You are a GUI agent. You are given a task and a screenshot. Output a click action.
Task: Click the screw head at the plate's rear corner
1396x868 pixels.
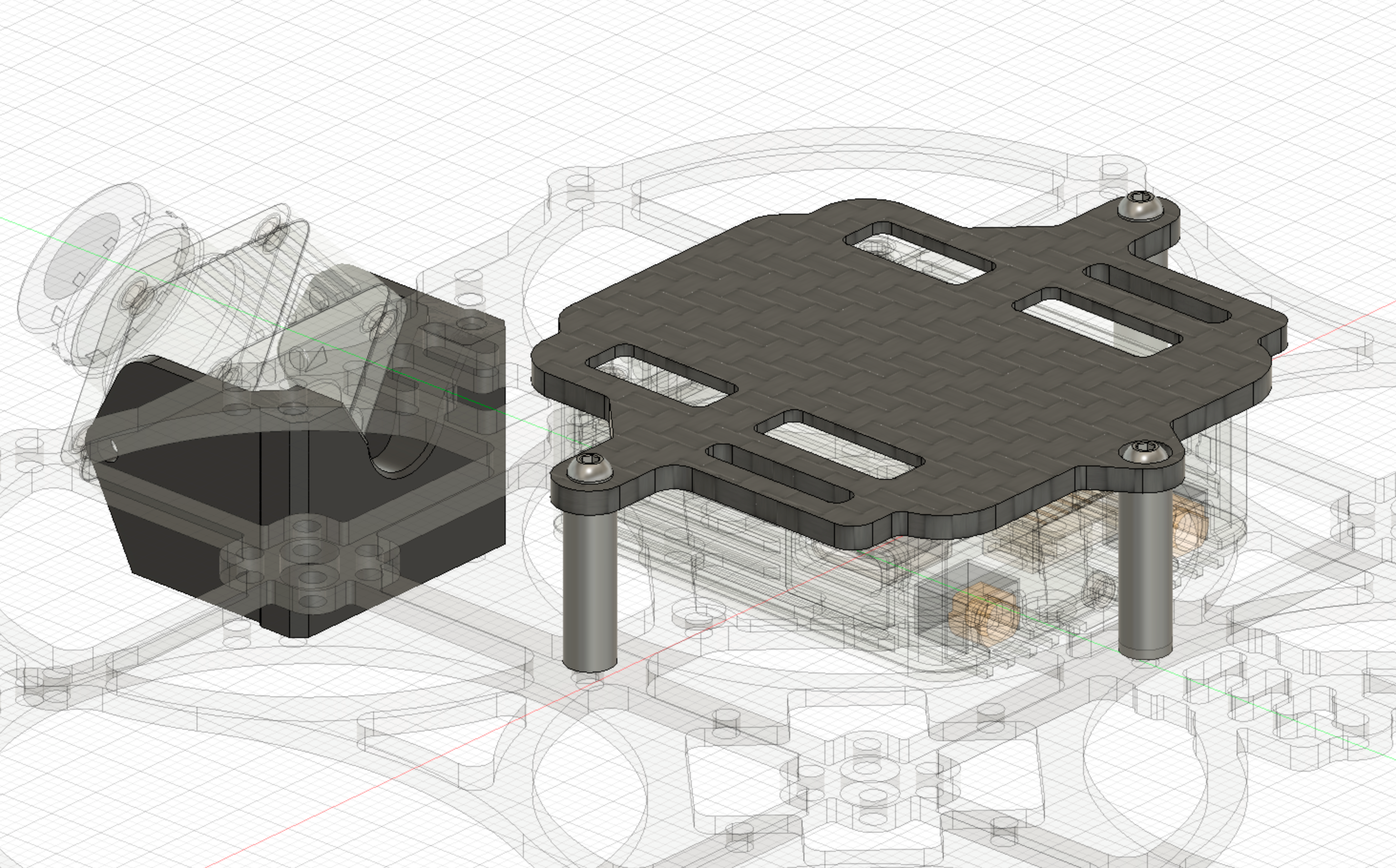click(1141, 206)
